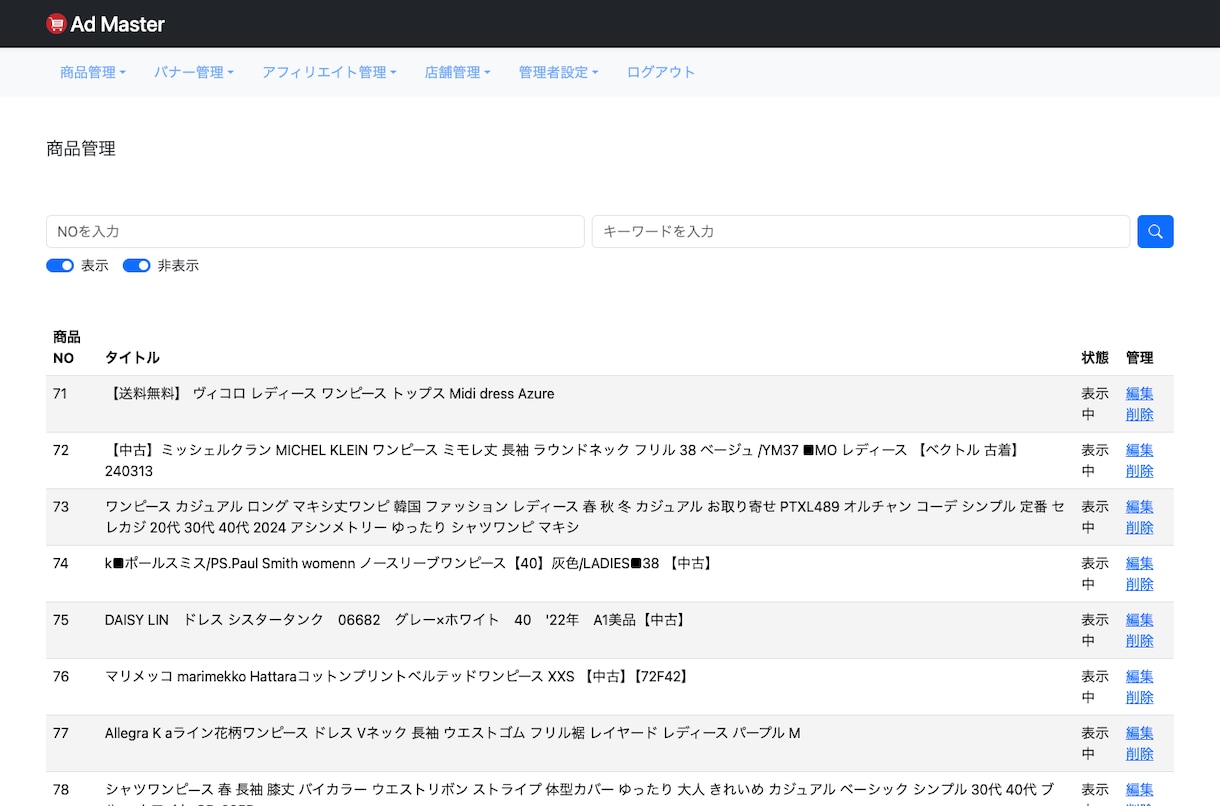Click 削除 for product 75
1220x806 pixels.
[x=1140, y=641]
